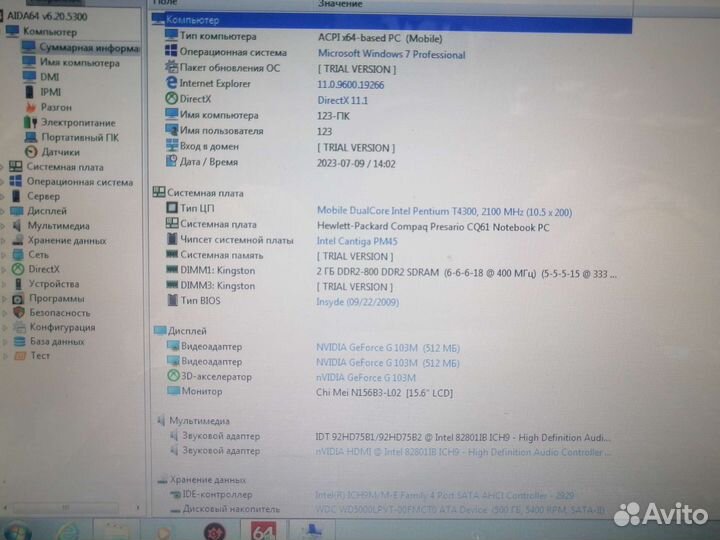This screenshot has height=540, width=720.
Task: Open Internet Explorer from the taskbar
Action: click(69, 532)
